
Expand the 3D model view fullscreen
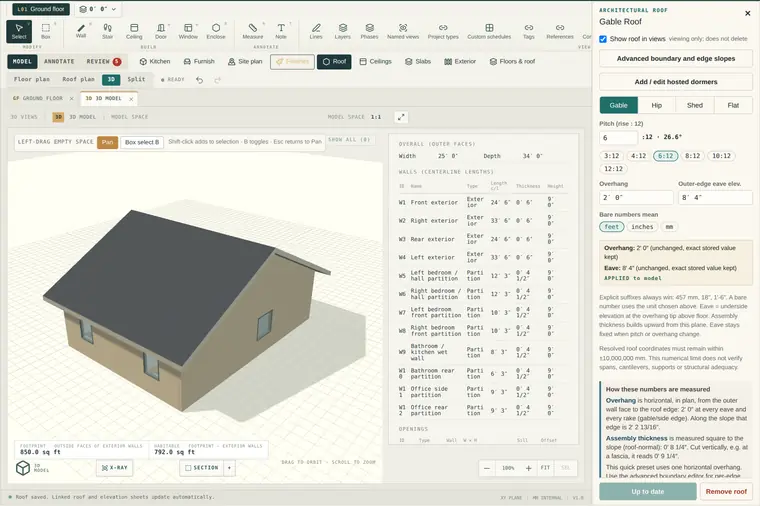click(401, 117)
